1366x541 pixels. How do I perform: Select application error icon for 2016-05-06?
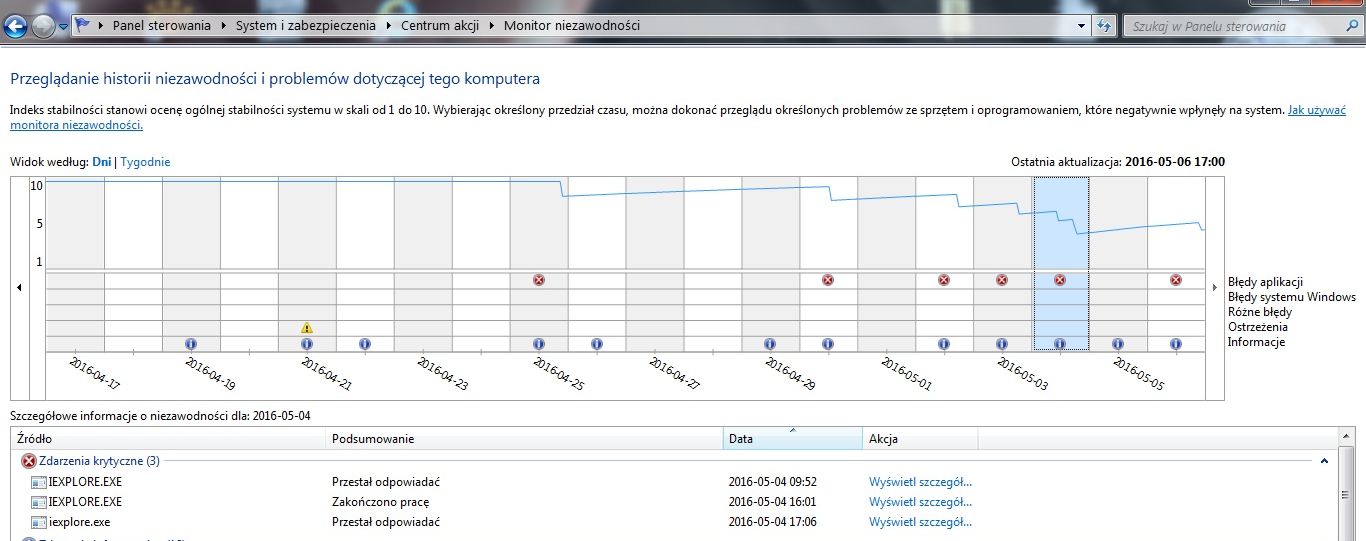(1176, 280)
